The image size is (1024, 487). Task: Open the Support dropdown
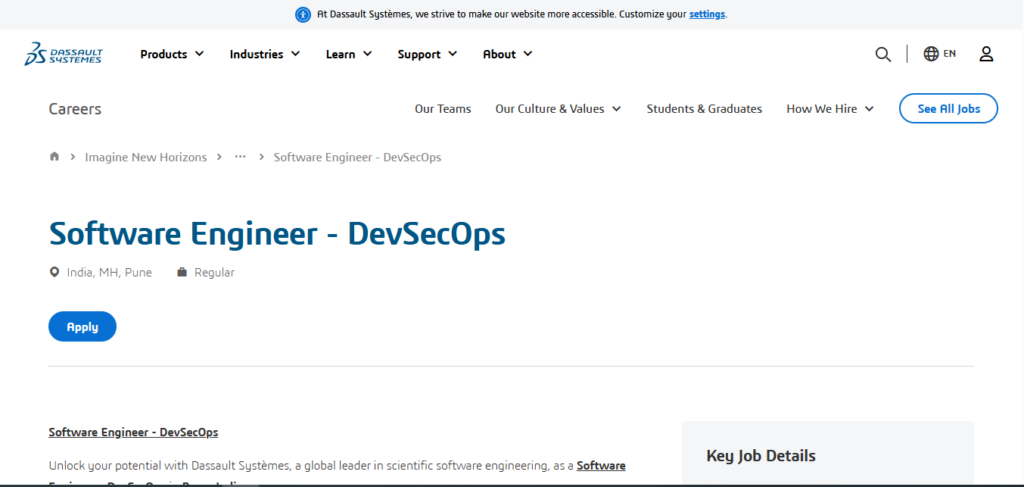[x=427, y=54]
